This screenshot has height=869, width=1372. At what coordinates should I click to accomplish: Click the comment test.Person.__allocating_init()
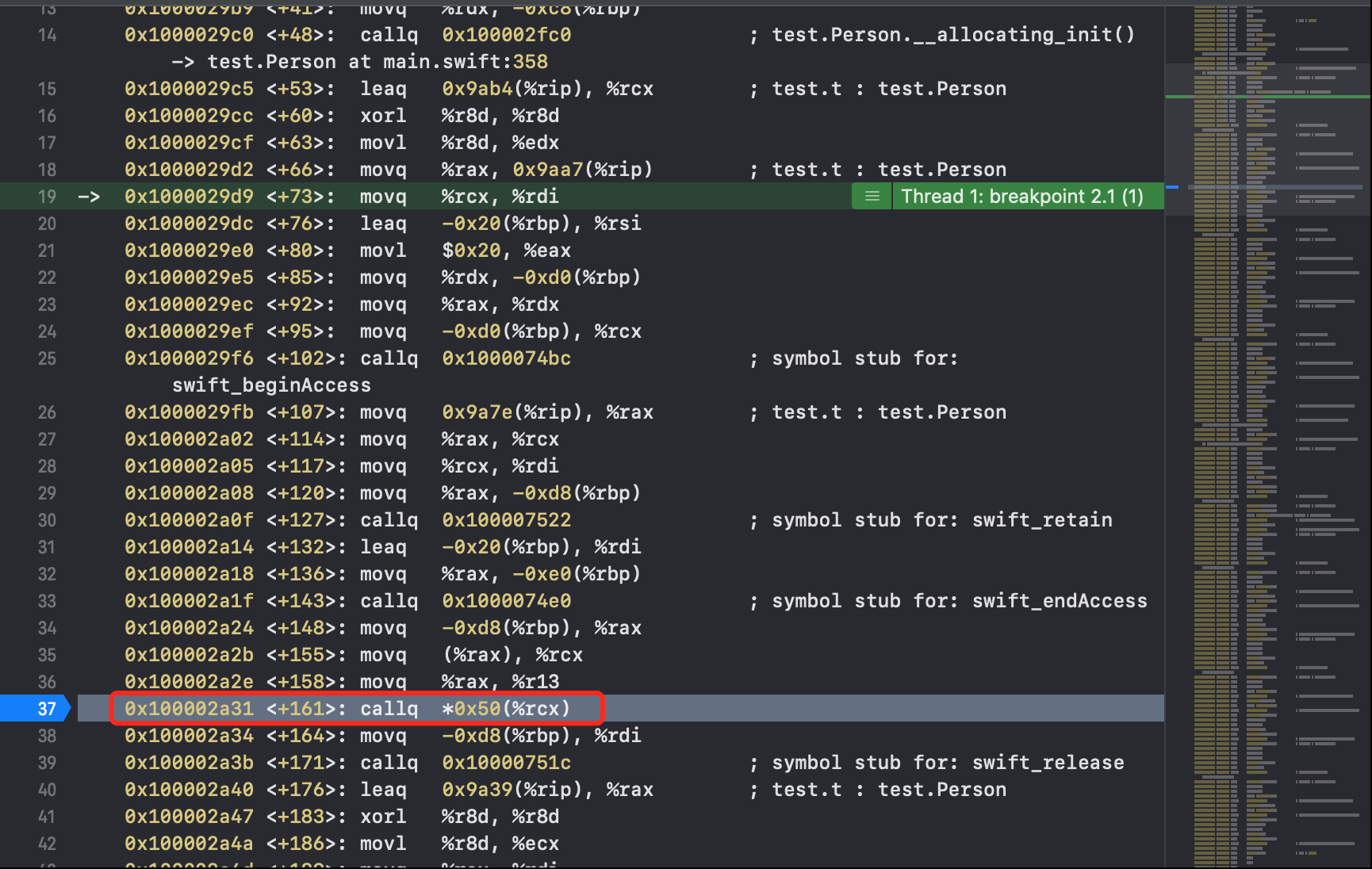pyautogui.click(x=953, y=35)
